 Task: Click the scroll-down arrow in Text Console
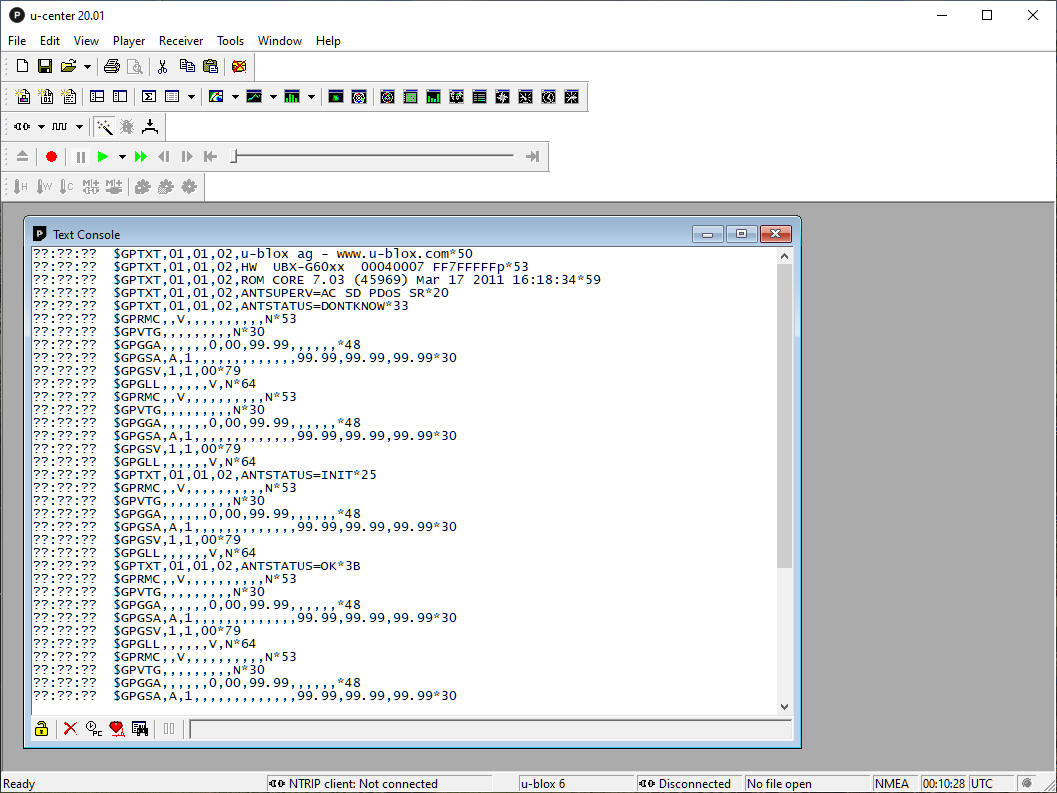784,707
